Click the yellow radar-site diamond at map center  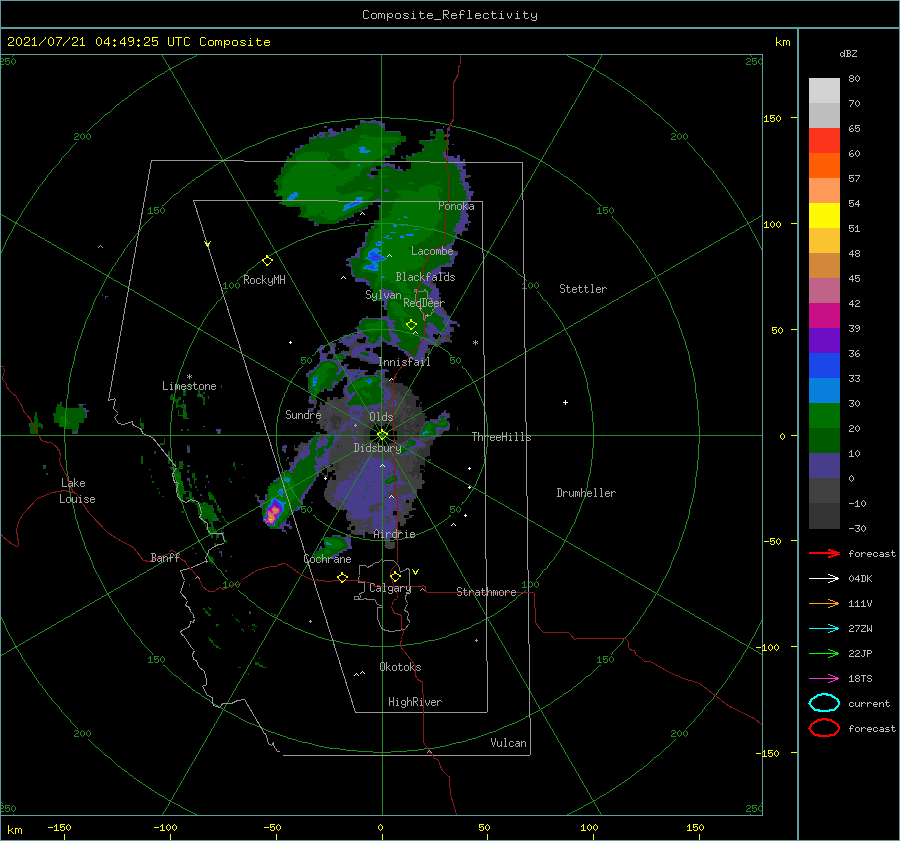click(382, 435)
